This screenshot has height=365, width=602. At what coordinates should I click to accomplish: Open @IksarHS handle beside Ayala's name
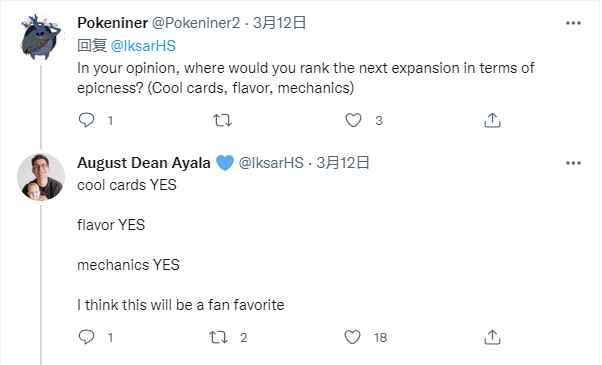pyautogui.click(x=271, y=163)
